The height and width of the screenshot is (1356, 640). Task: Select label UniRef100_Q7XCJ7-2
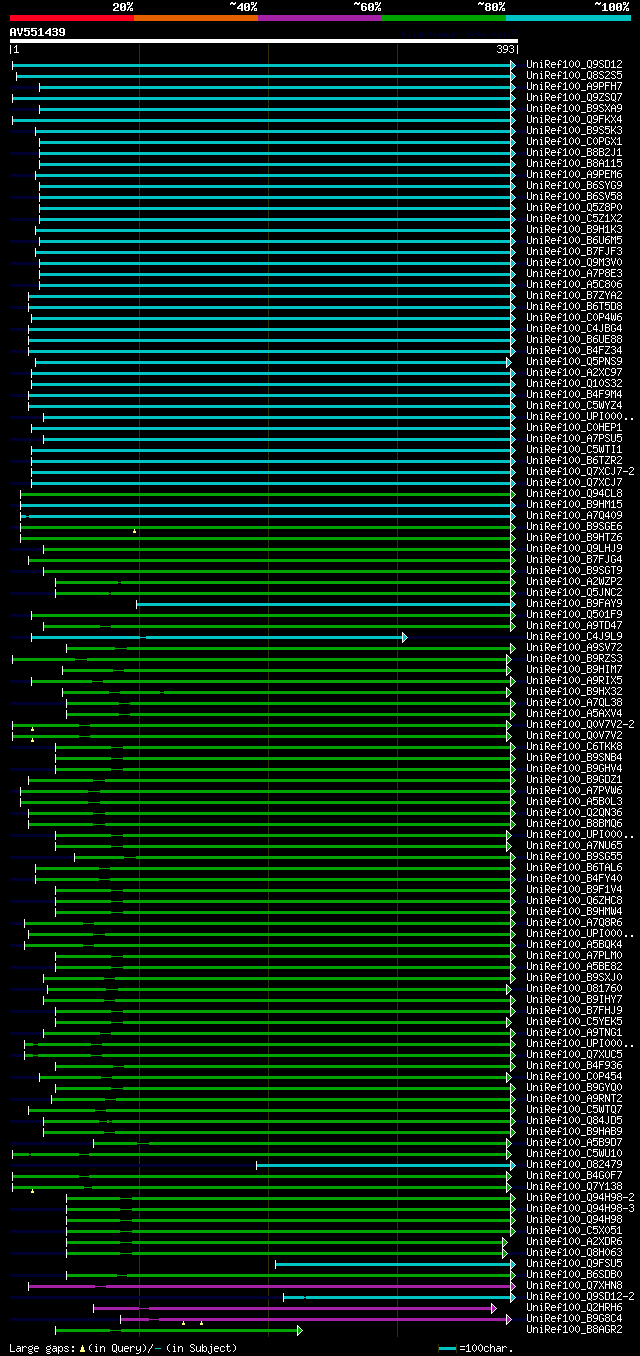580,472
